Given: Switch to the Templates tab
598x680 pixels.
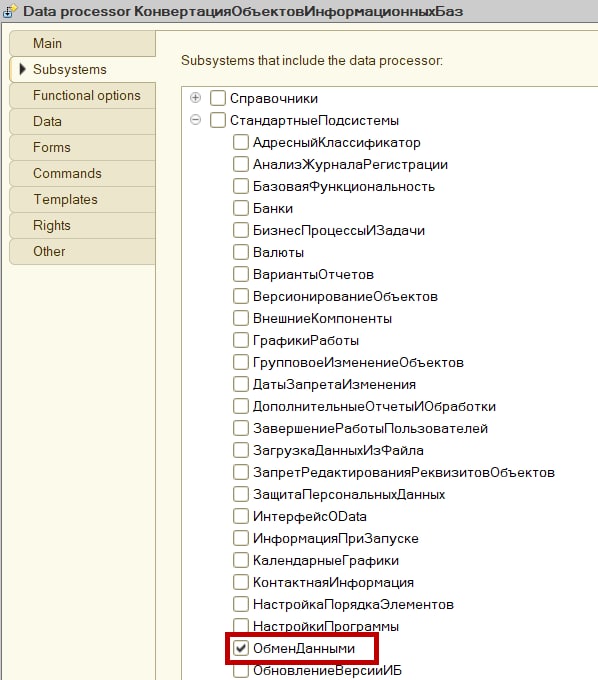Looking at the screenshot, I should (x=82, y=199).
